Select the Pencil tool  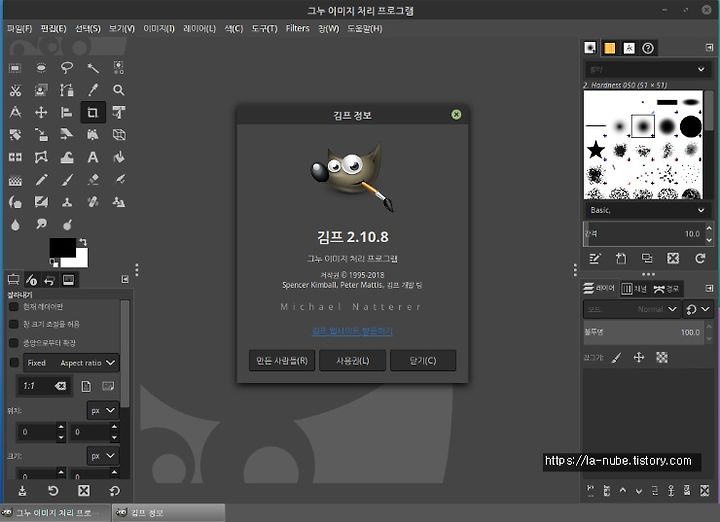pyautogui.click(x=41, y=180)
